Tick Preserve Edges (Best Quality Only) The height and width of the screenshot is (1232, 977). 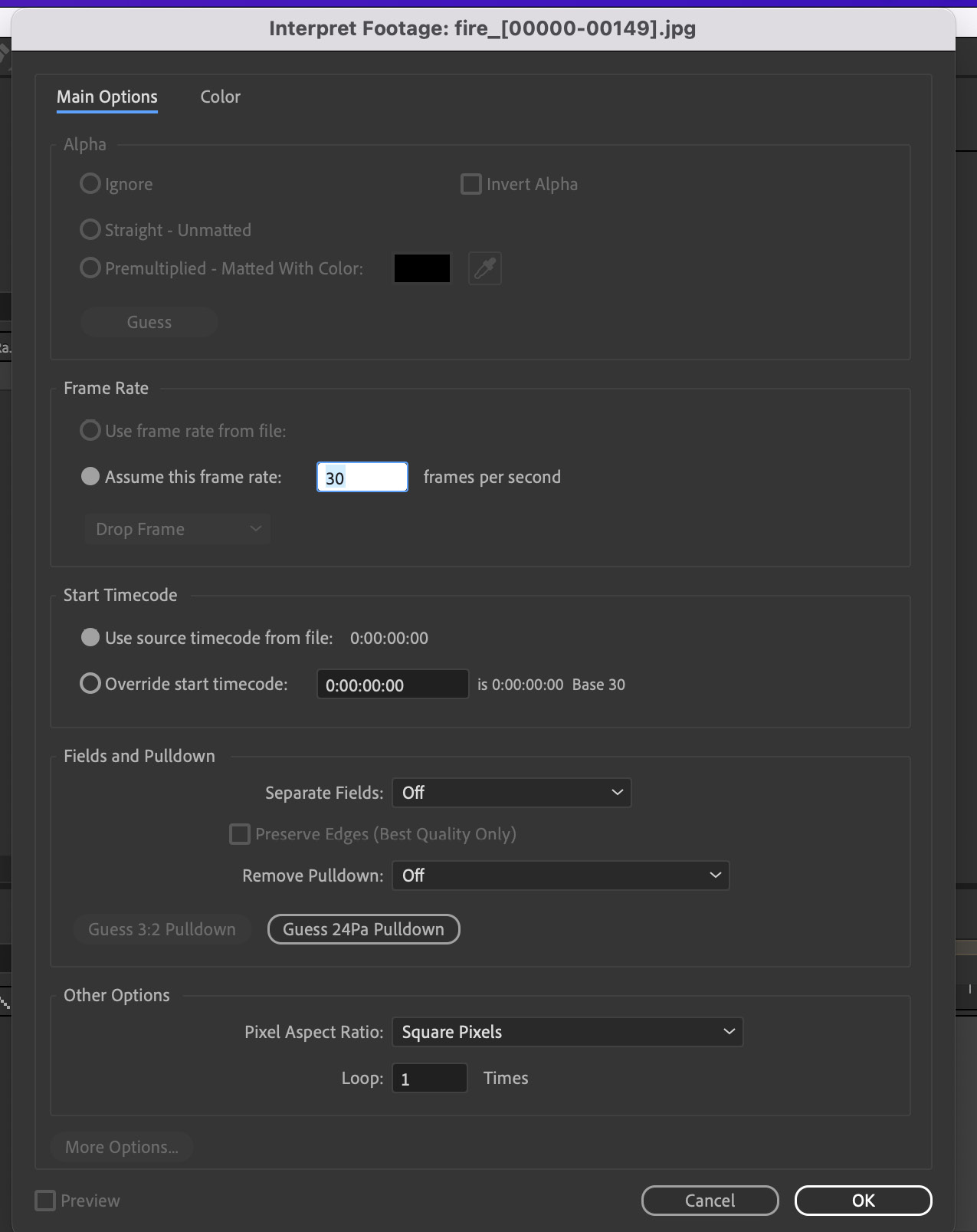pos(240,834)
